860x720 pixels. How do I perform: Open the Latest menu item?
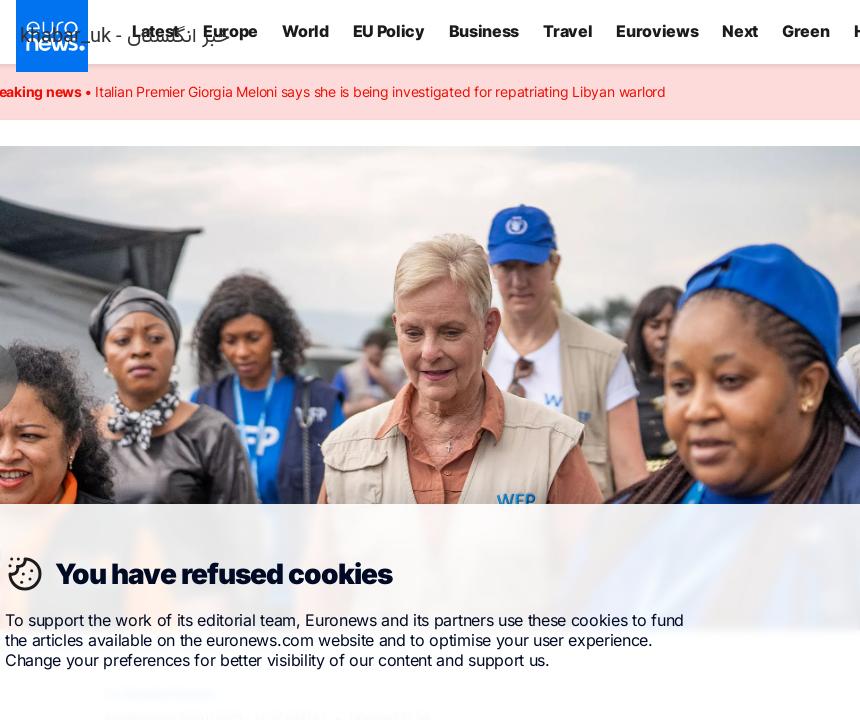(155, 31)
